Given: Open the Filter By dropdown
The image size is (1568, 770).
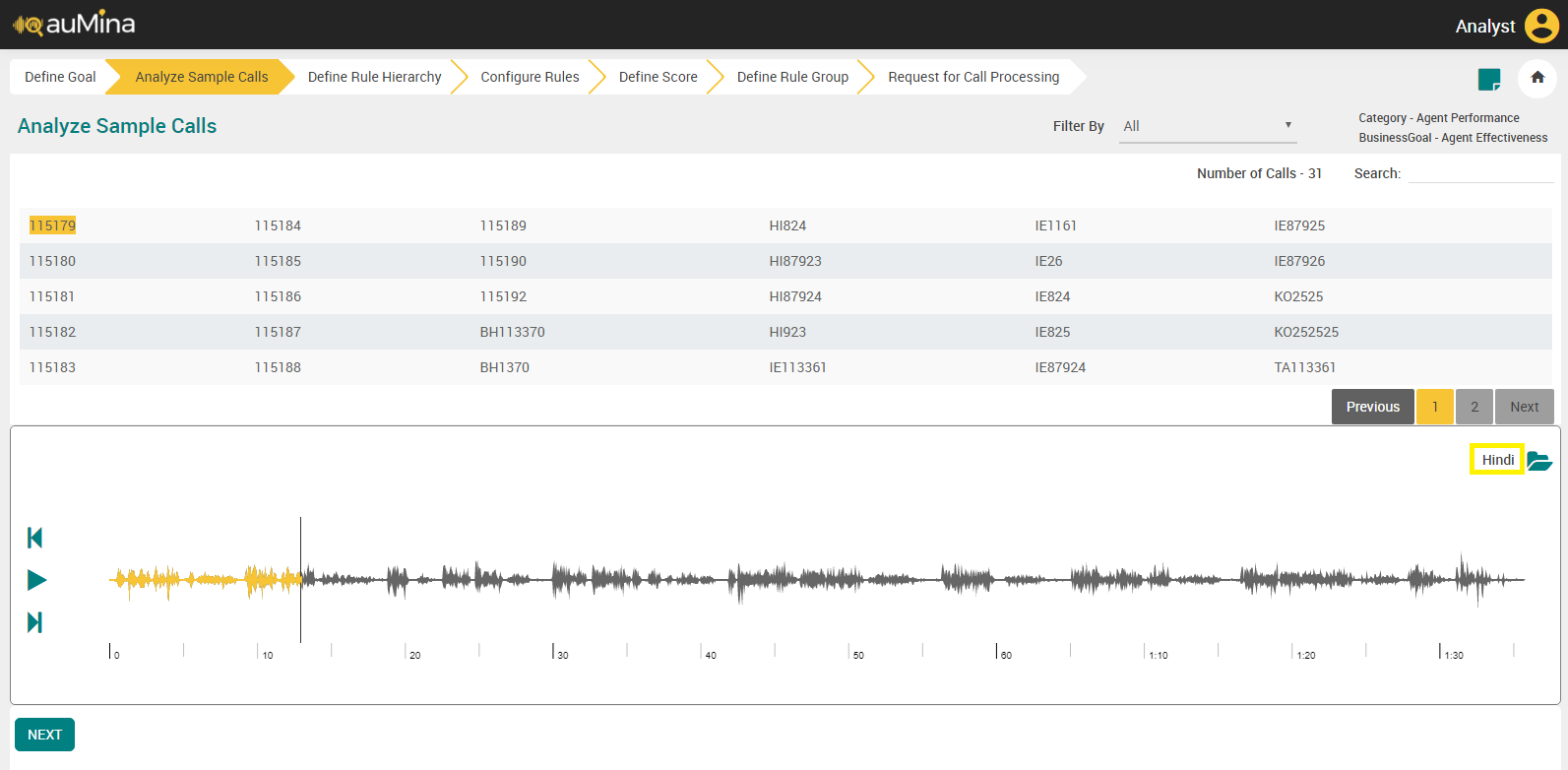Looking at the screenshot, I should point(1207,126).
